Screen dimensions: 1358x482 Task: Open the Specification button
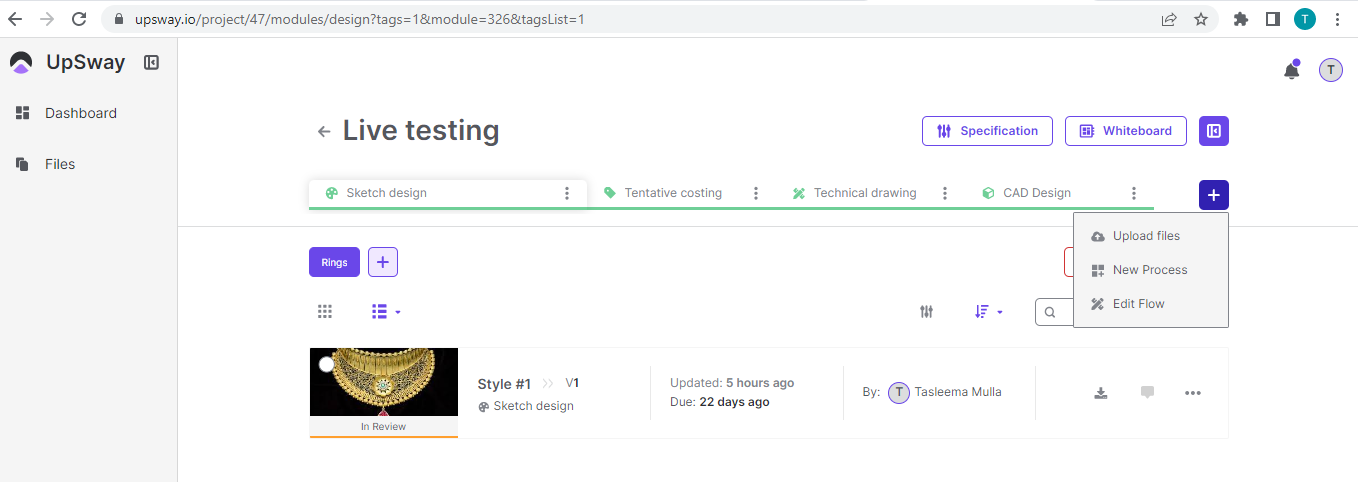pyautogui.click(x=987, y=131)
